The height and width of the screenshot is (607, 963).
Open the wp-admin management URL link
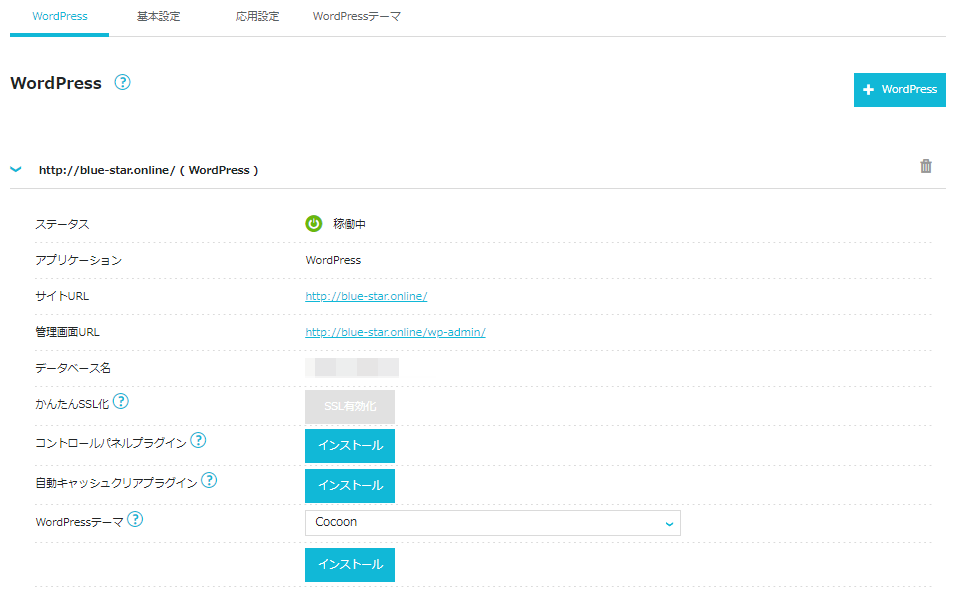tap(396, 332)
